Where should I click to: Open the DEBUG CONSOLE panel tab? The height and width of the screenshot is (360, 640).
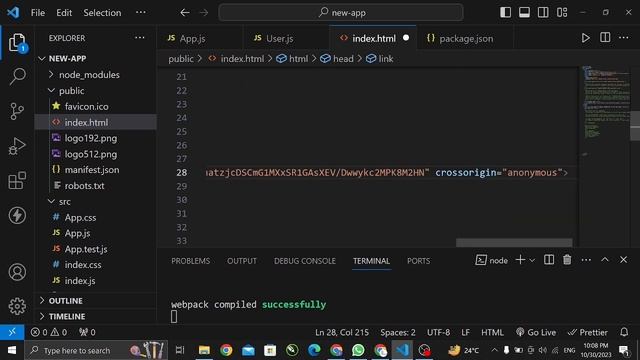coord(304,261)
